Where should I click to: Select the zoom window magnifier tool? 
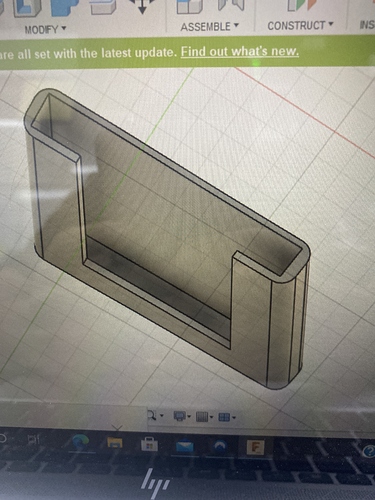pyautogui.click(x=155, y=415)
